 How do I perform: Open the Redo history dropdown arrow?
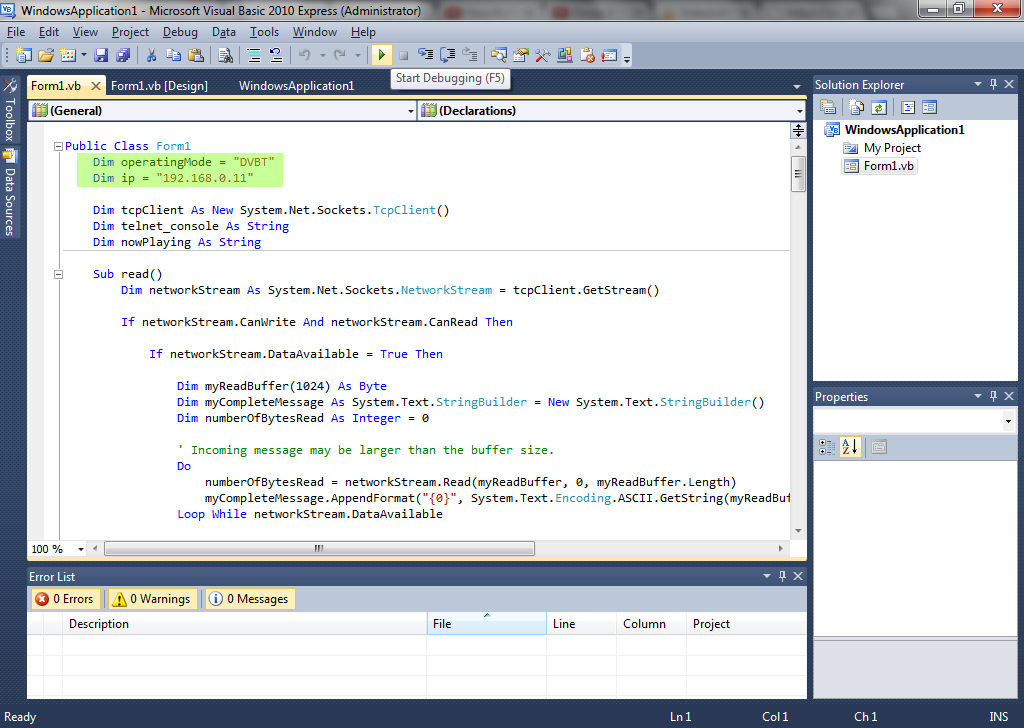point(358,55)
